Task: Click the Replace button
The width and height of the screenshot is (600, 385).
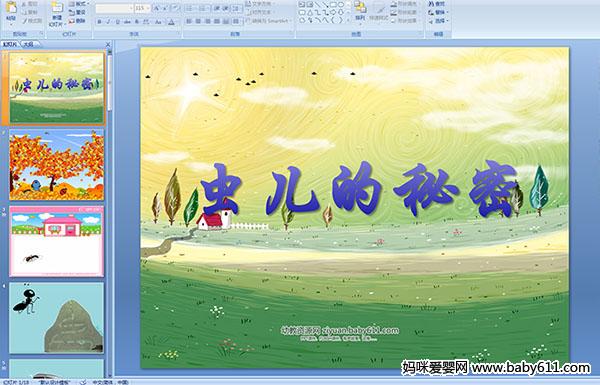Action: click(437, 12)
